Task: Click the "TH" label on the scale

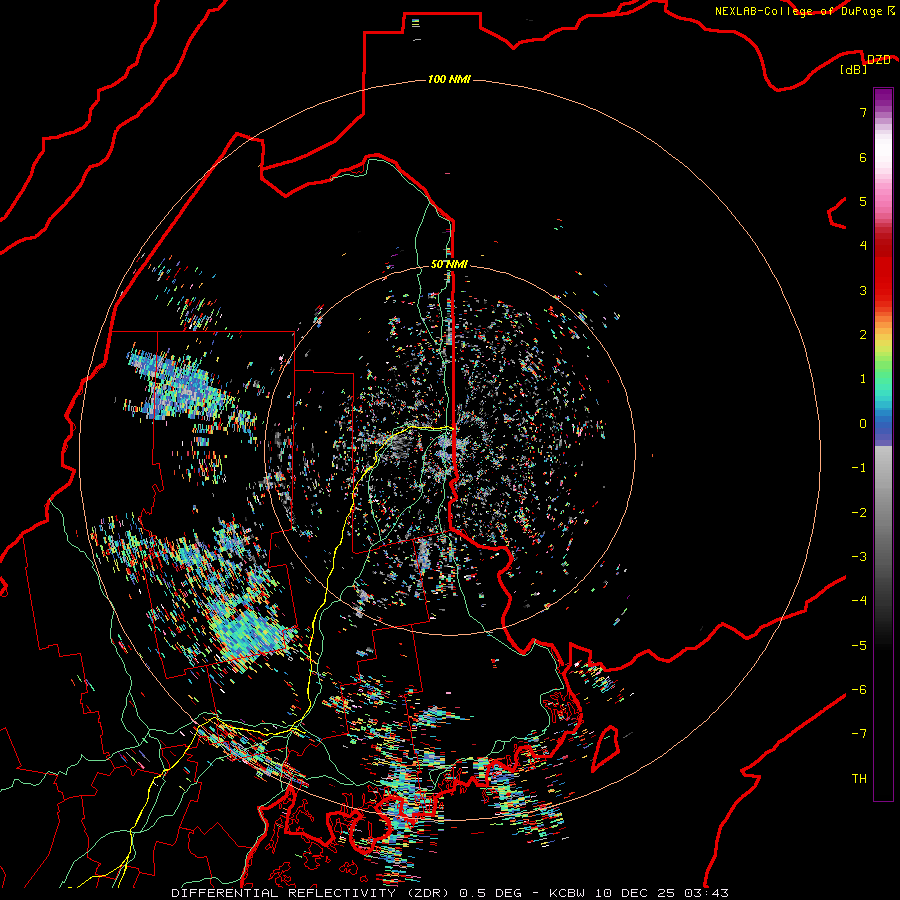Action: click(859, 779)
